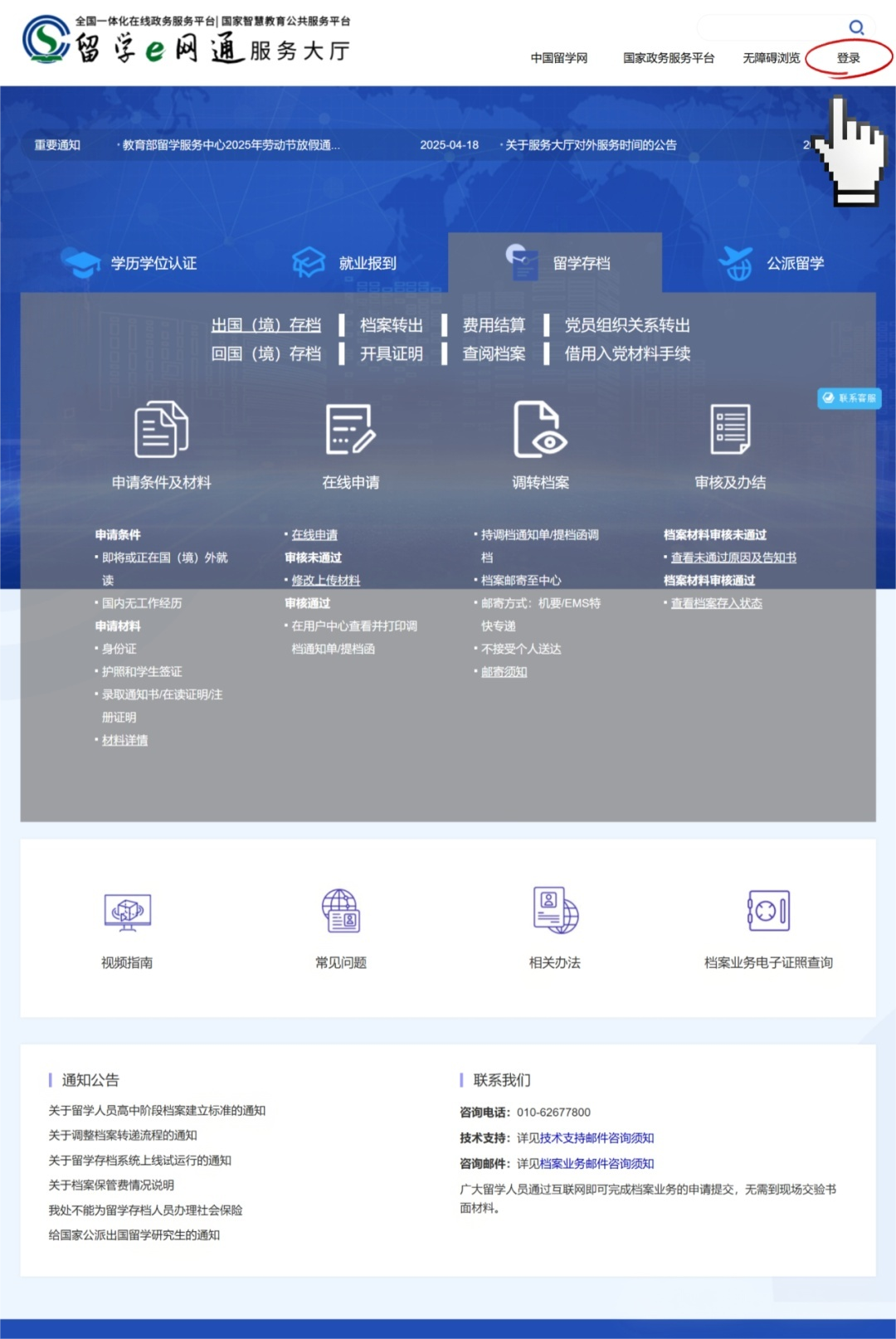Click the 相关办法 document globe icon
Screen dimensions: 896x1339
coord(555,910)
